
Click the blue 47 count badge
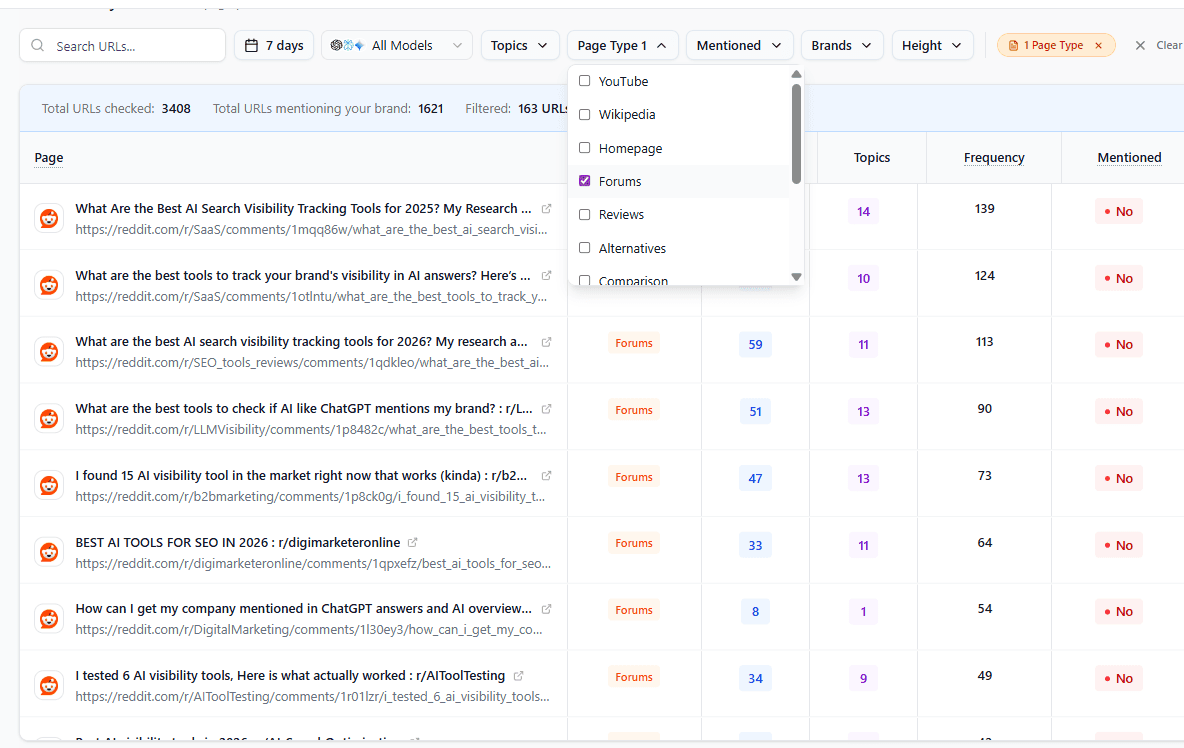pyautogui.click(x=755, y=478)
